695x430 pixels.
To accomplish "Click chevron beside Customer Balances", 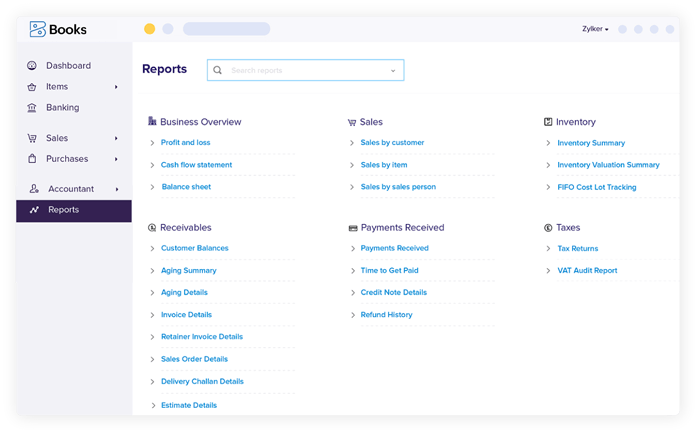I will tap(152, 248).
